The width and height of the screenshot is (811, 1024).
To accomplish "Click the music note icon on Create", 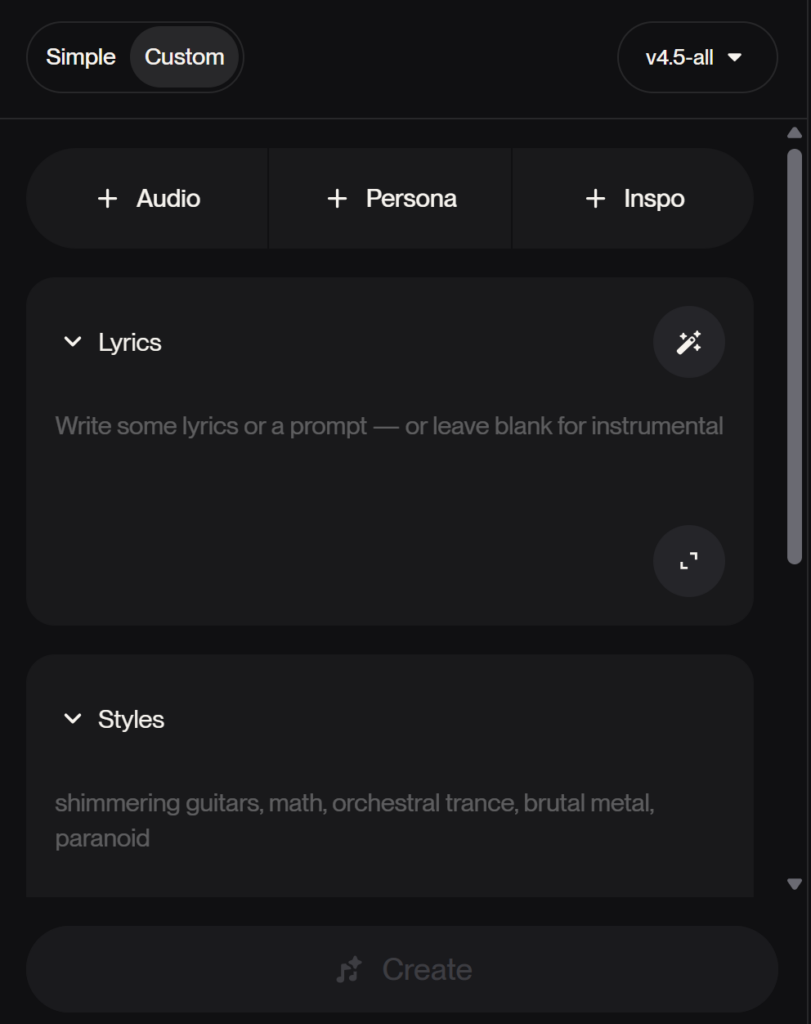I will pyautogui.click(x=349, y=970).
